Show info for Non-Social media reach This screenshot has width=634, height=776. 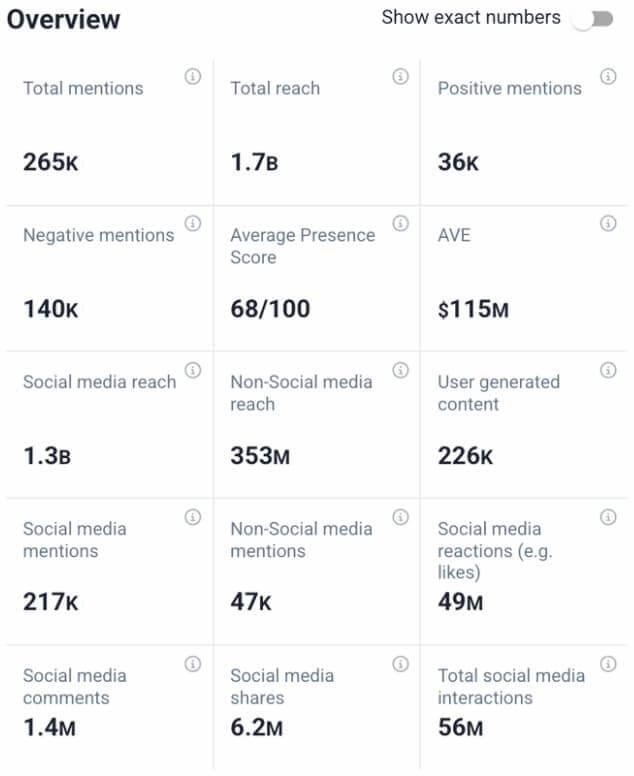pyautogui.click(x=400, y=370)
